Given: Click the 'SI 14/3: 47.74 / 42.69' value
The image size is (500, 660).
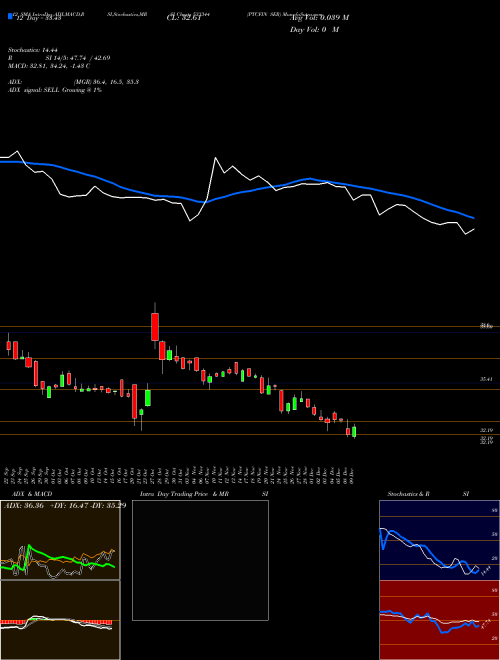Looking at the screenshot, I should pos(78,58).
